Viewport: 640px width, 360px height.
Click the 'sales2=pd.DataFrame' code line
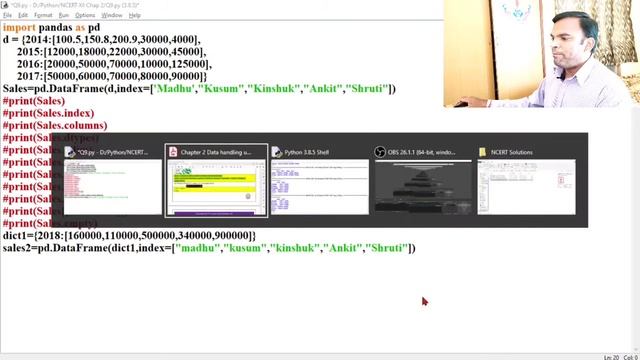[x=209, y=248]
